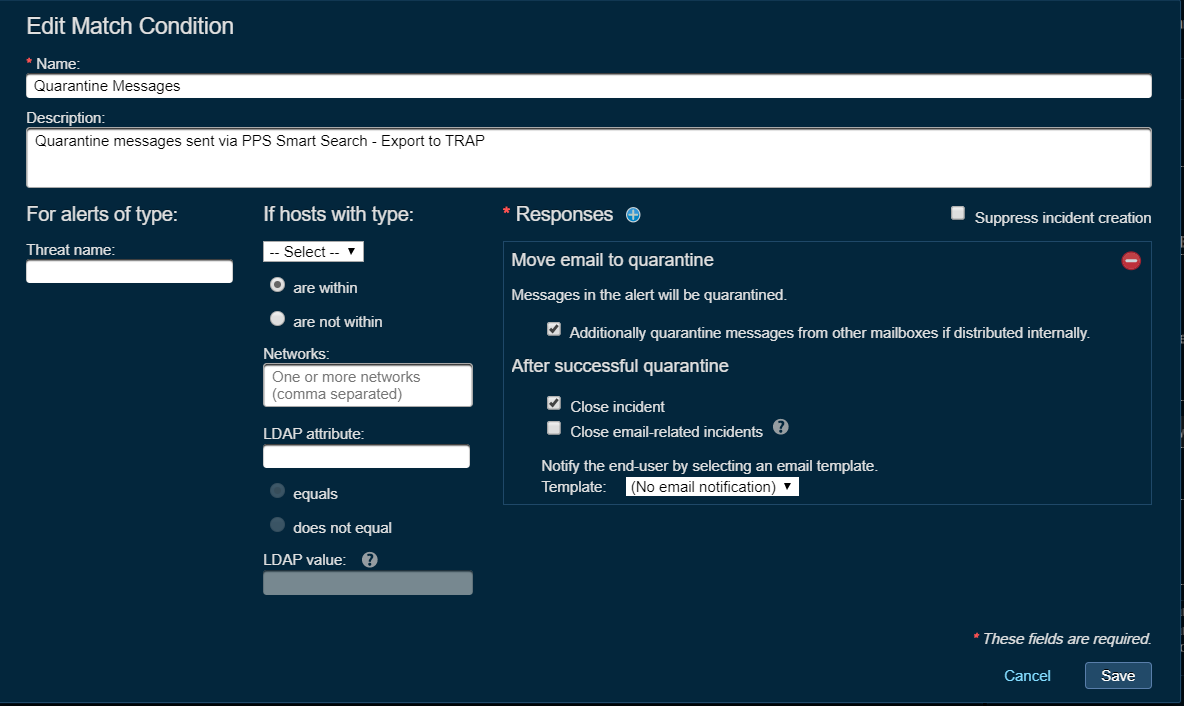Click the add response plus icon
1184x706 pixels.
pos(632,215)
